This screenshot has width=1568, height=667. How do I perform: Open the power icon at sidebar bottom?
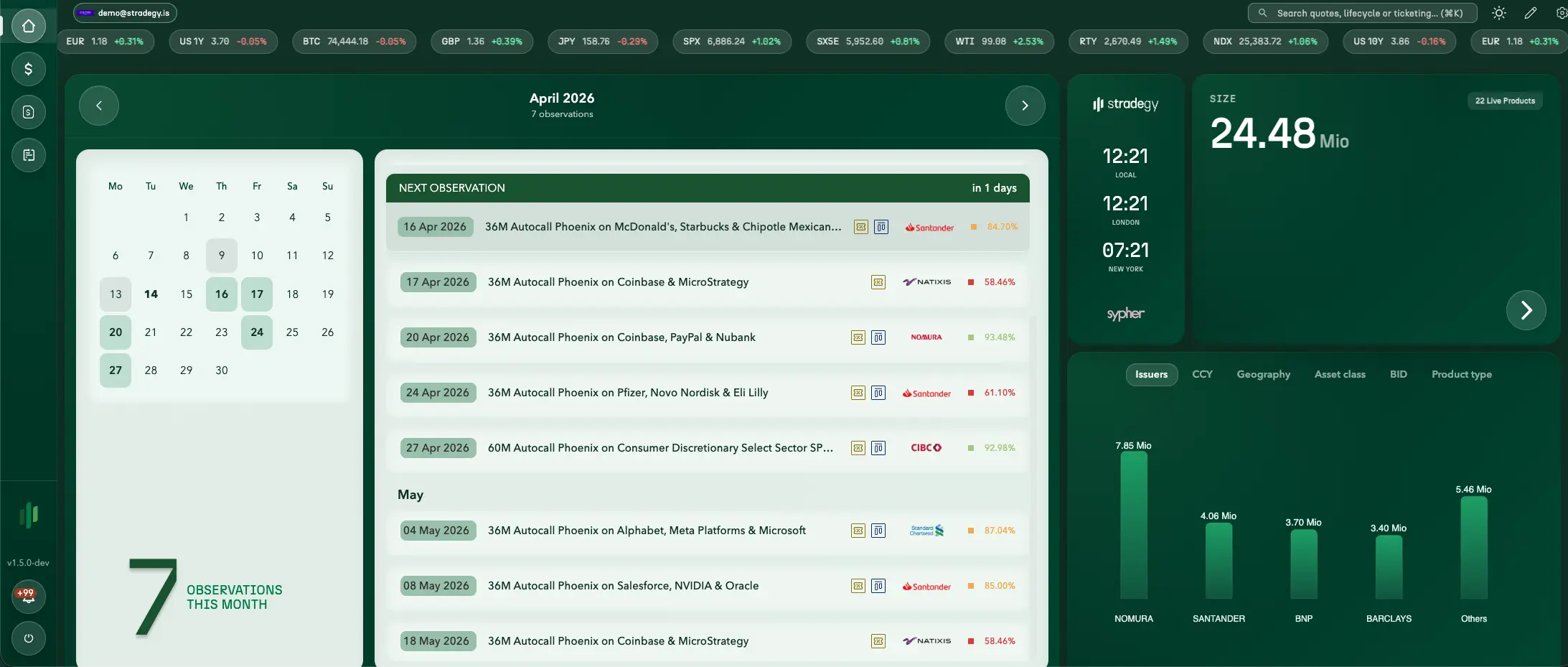[29, 638]
